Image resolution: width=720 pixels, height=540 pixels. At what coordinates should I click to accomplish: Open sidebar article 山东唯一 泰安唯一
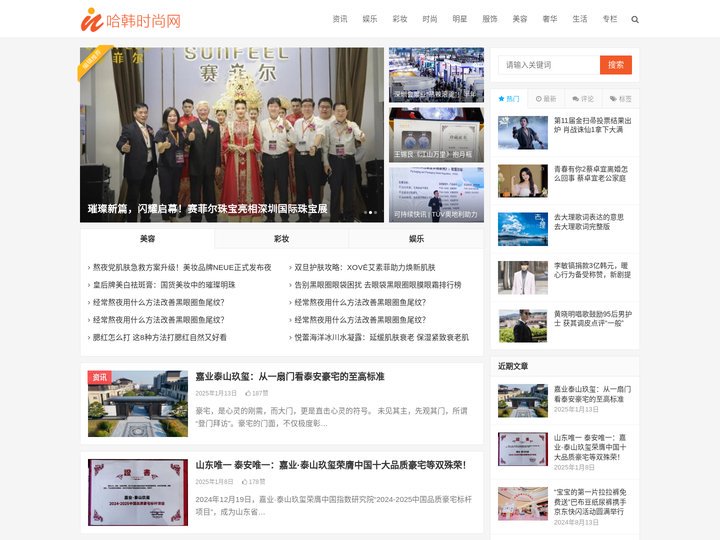pos(590,447)
